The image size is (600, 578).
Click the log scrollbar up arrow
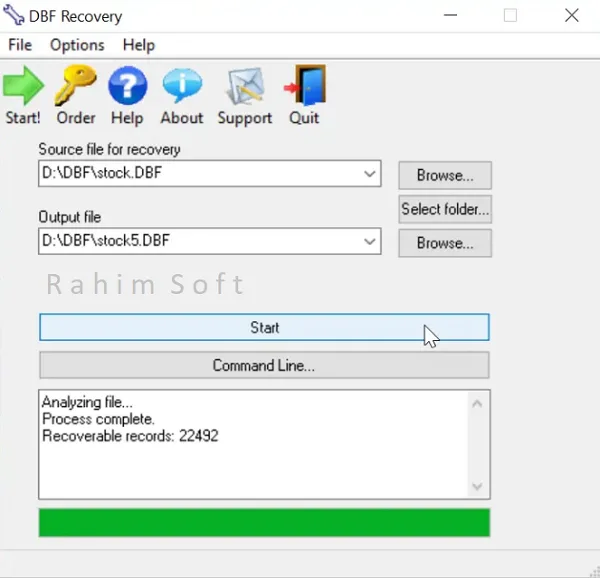[x=477, y=404]
